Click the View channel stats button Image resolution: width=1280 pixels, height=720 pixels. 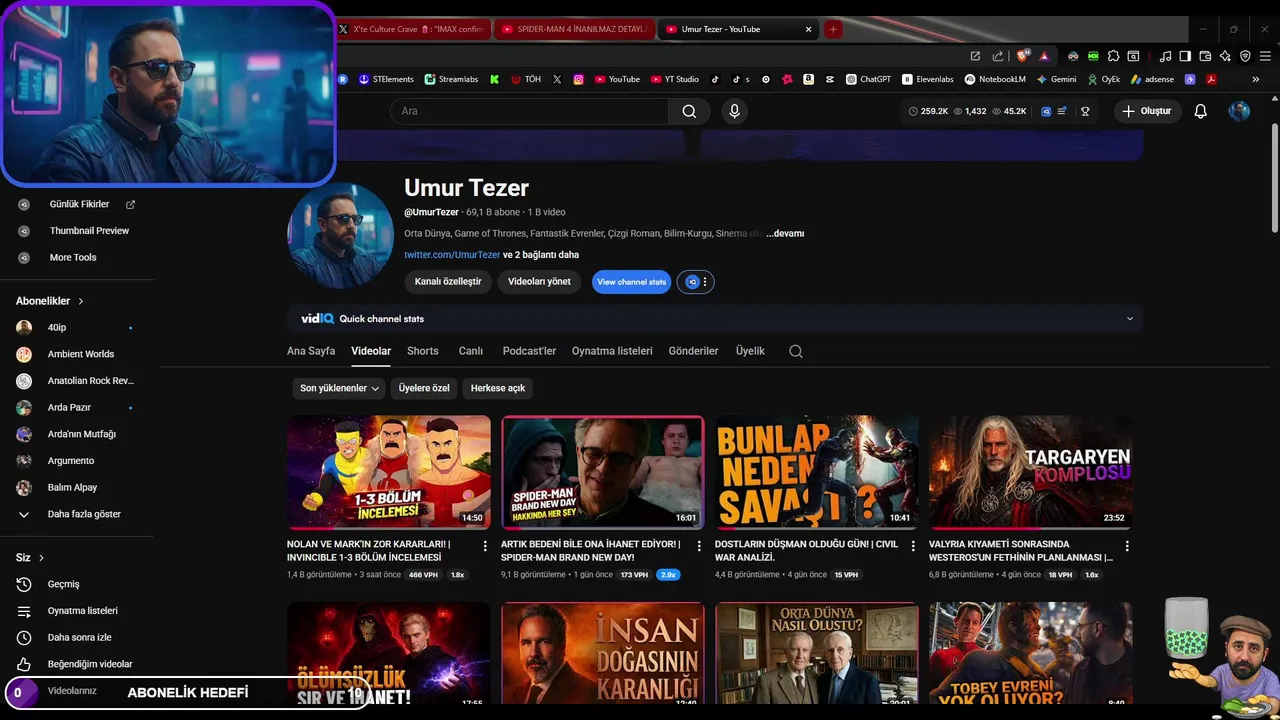(631, 282)
